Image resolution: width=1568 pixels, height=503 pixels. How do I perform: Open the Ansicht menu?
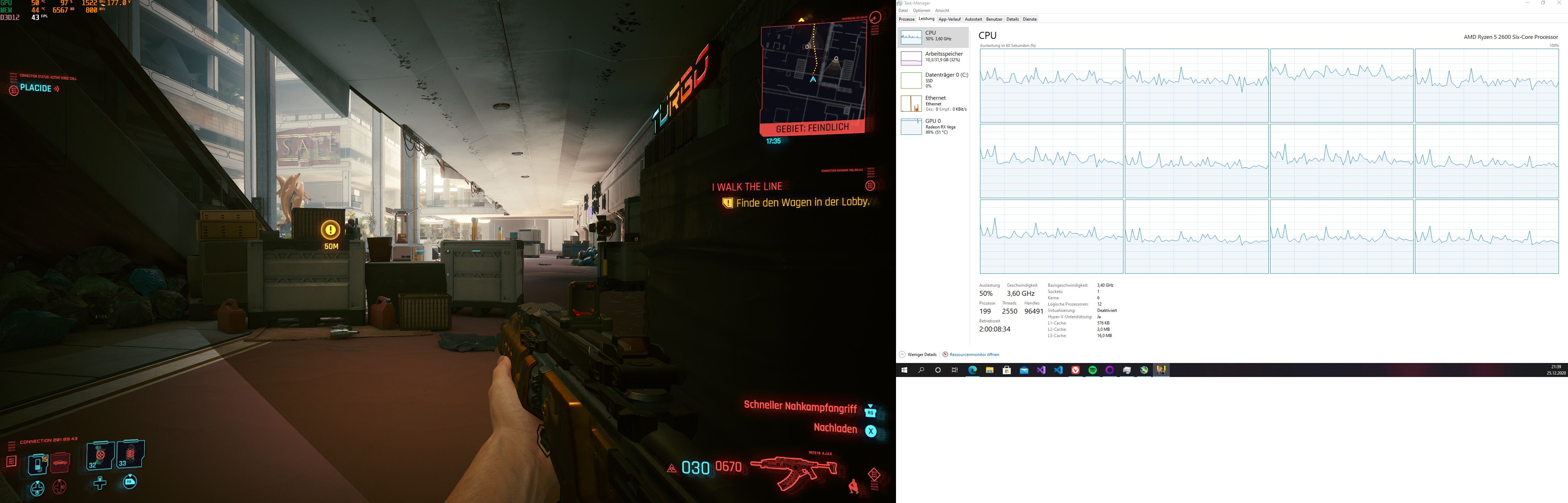click(941, 11)
